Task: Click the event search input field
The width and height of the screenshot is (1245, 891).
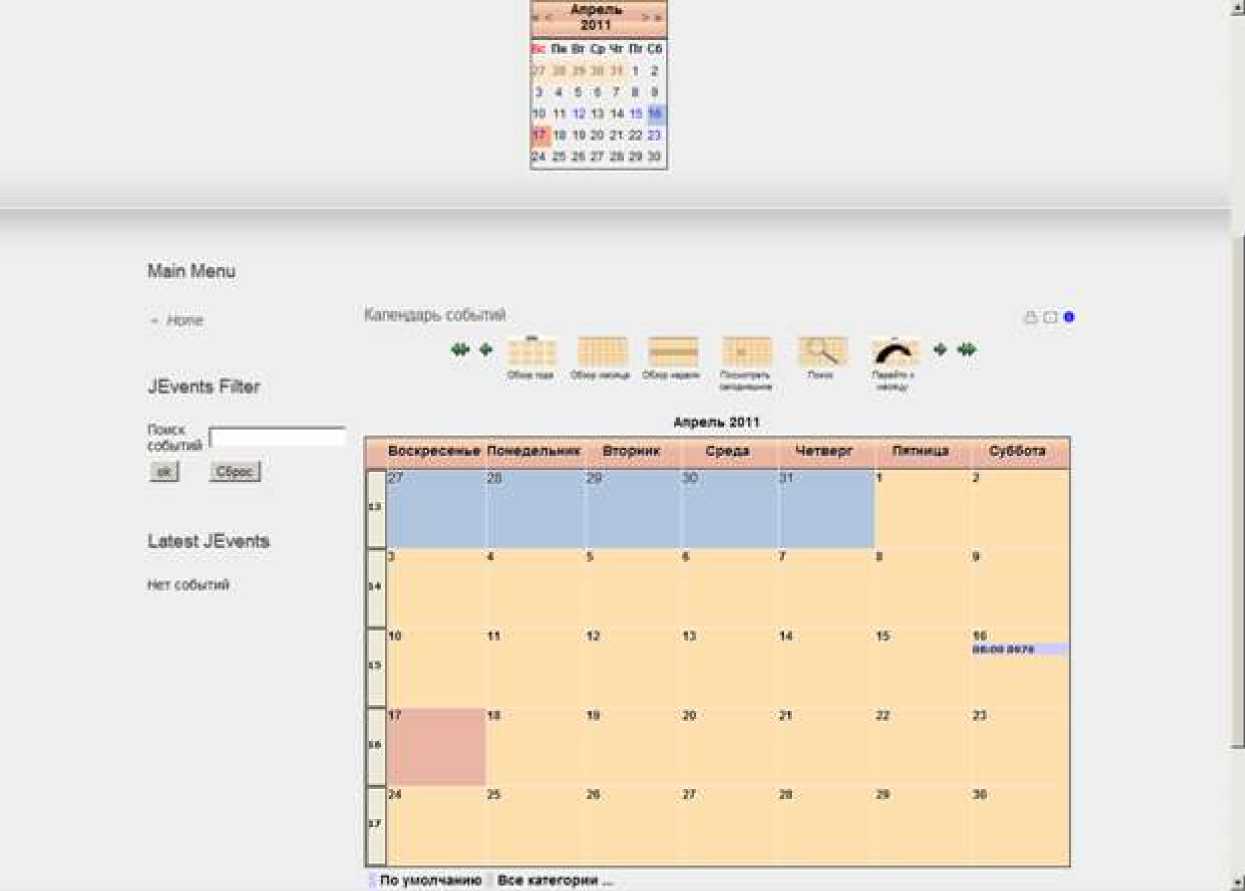Action: coord(277,437)
